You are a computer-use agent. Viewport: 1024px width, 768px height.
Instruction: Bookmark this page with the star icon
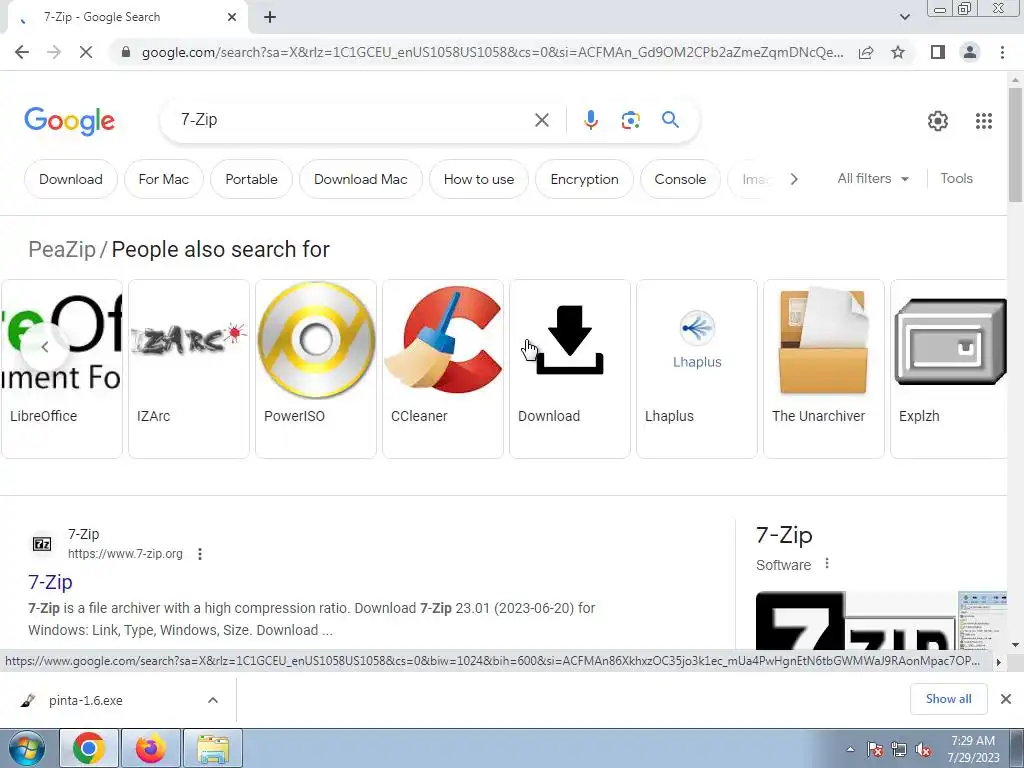click(x=898, y=52)
